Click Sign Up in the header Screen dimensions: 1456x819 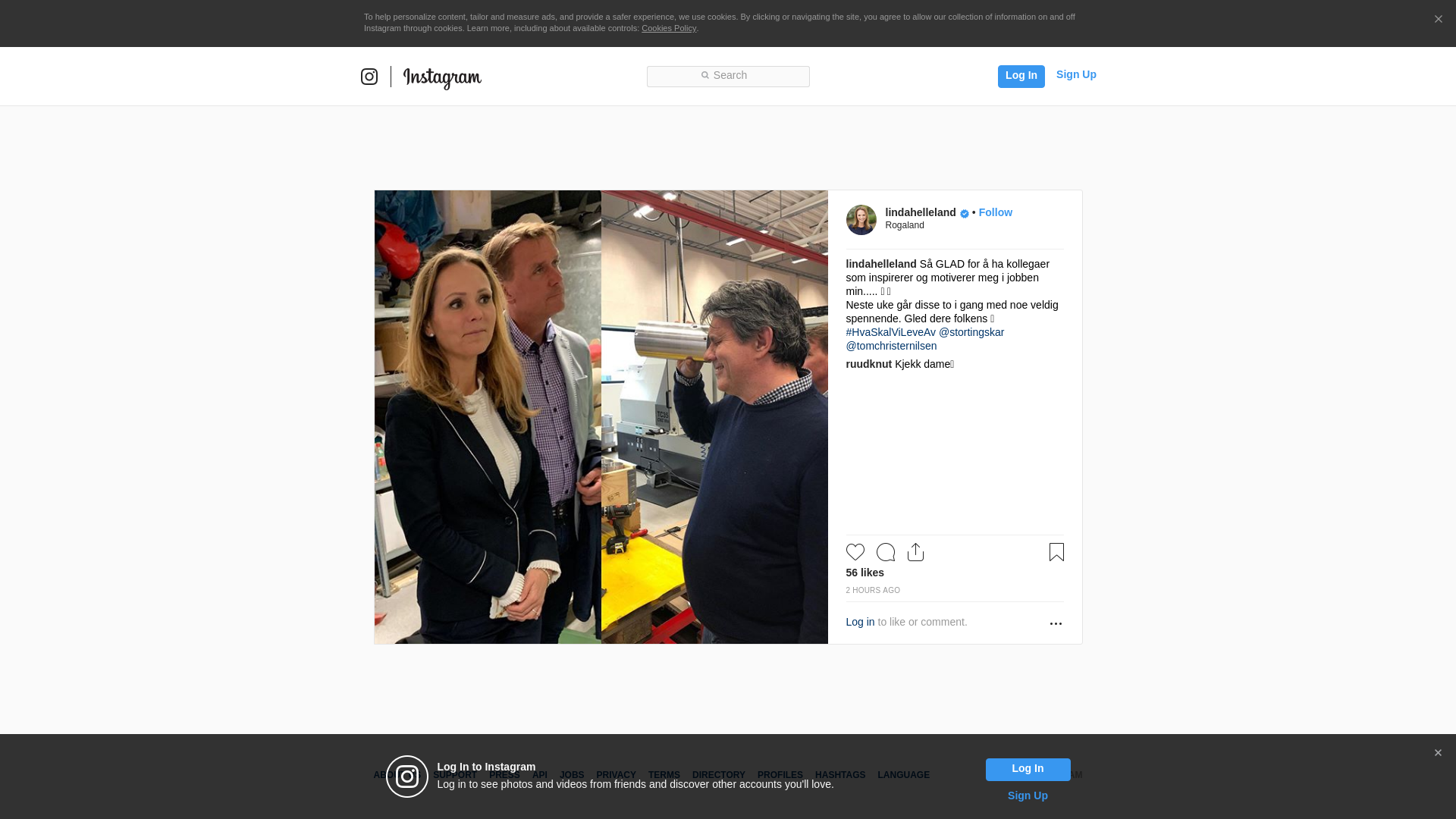1076,74
